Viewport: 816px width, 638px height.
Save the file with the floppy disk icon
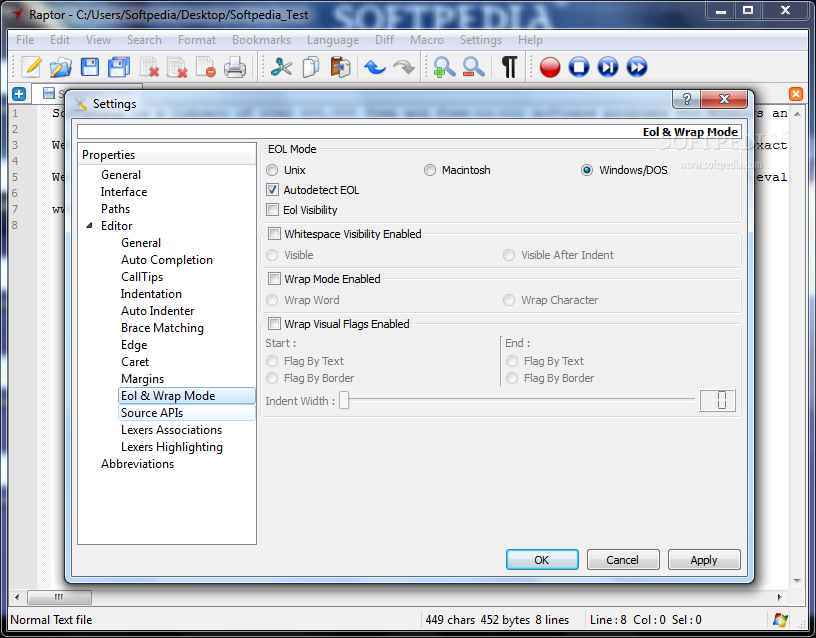(90, 67)
